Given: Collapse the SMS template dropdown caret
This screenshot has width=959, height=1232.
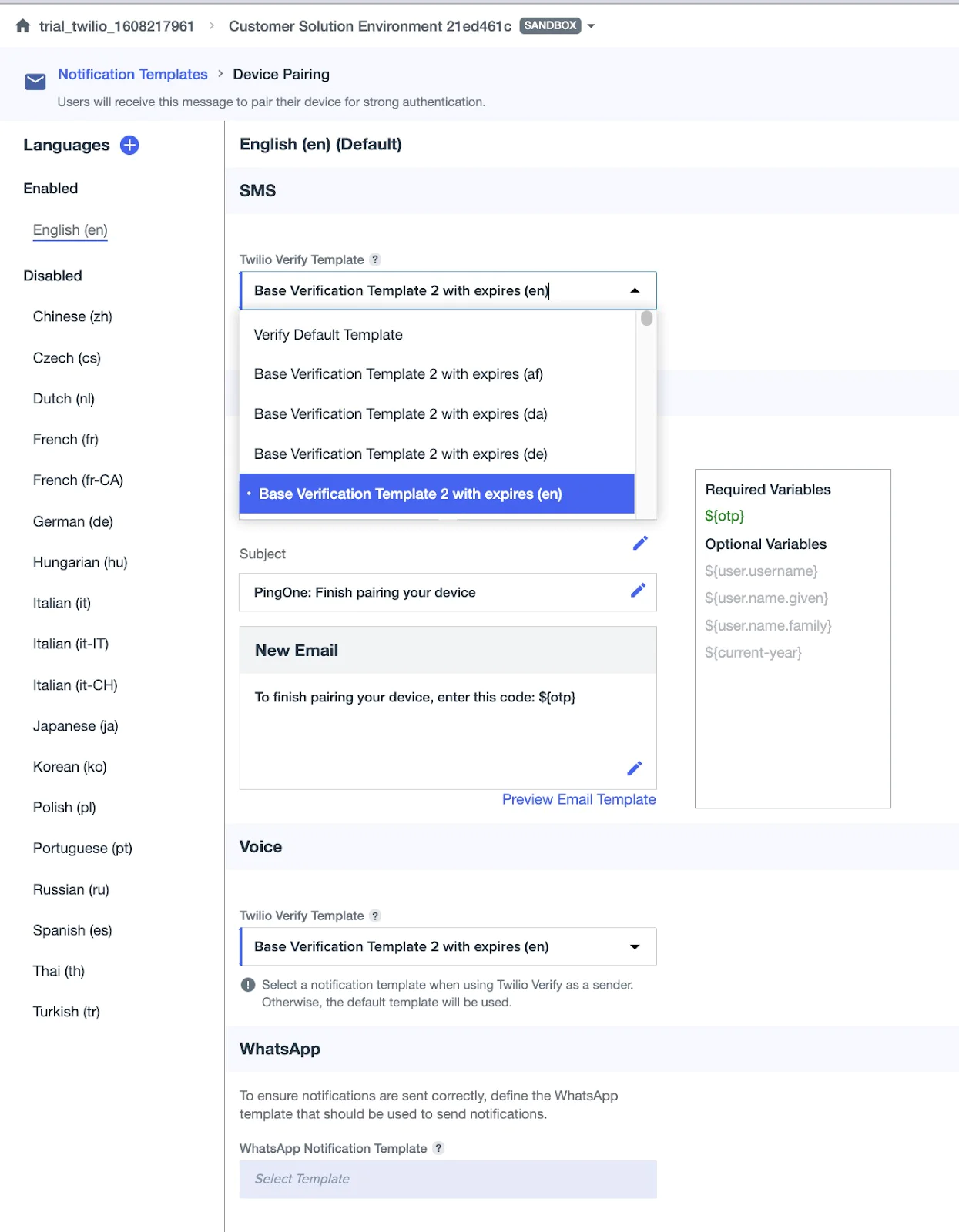Looking at the screenshot, I should coord(634,290).
